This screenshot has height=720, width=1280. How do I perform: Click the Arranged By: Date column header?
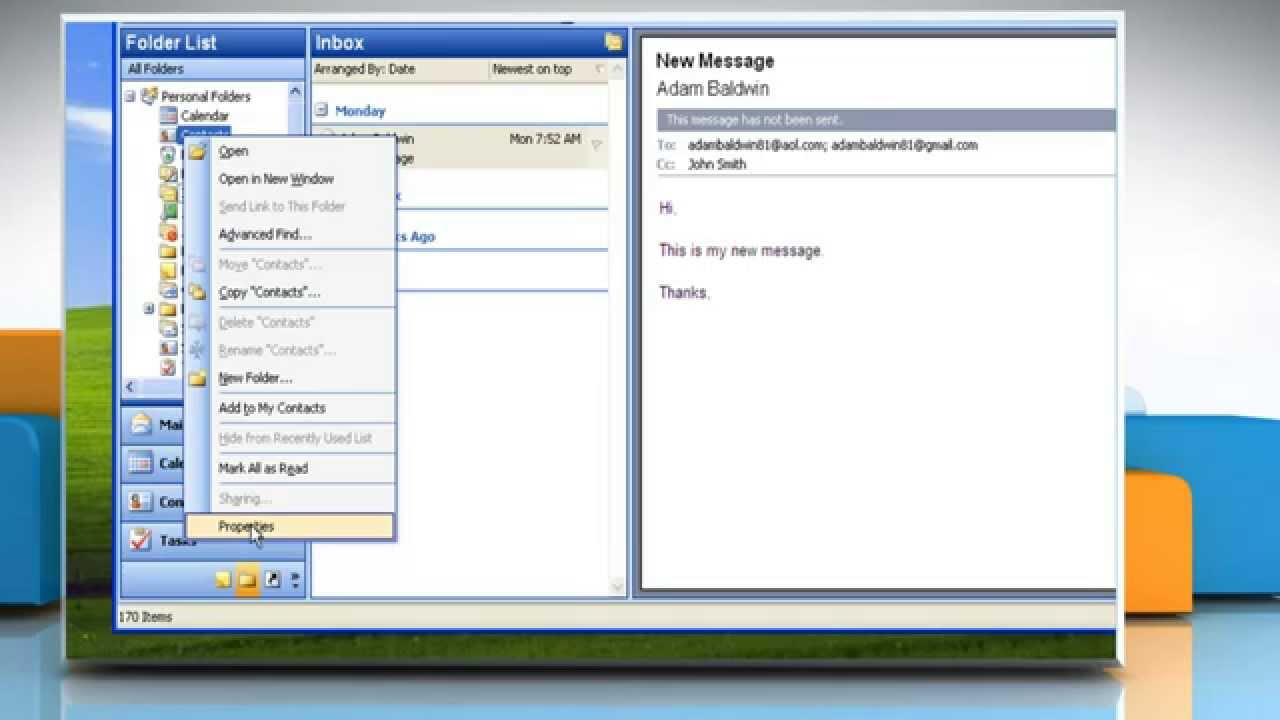point(364,69)
